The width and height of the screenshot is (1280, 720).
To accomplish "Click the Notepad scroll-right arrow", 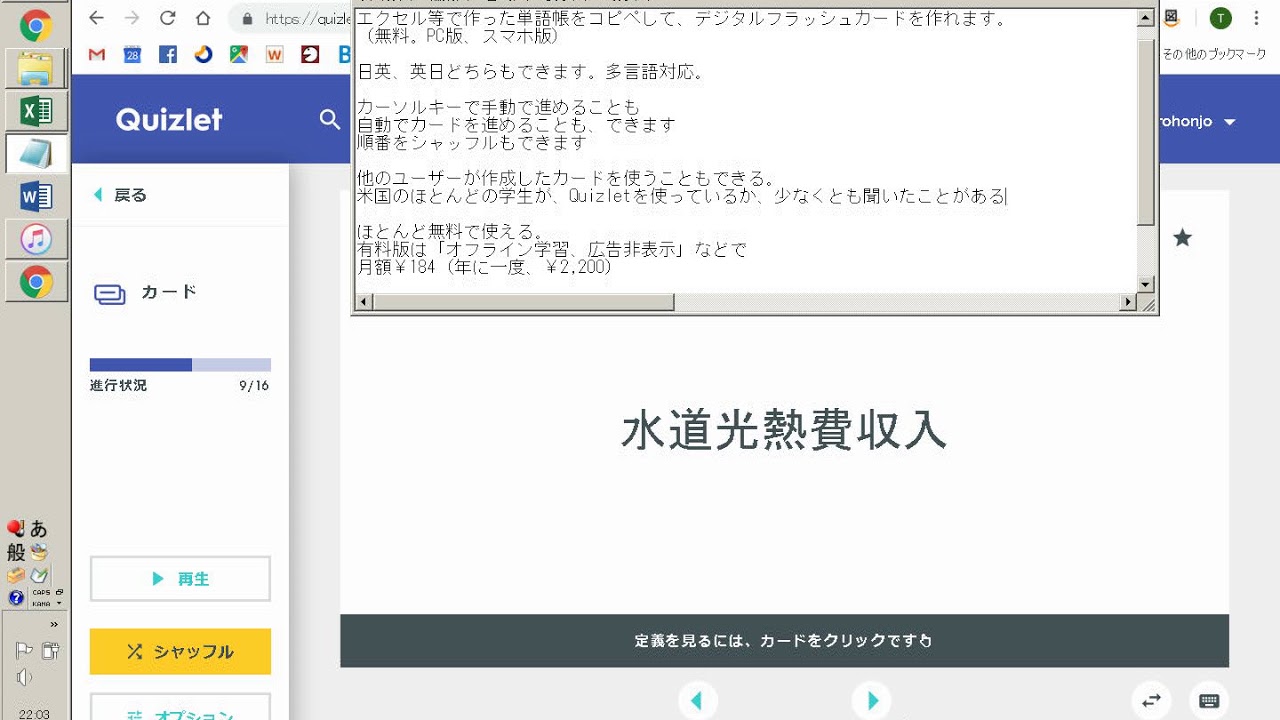I will pos(1129,301).
